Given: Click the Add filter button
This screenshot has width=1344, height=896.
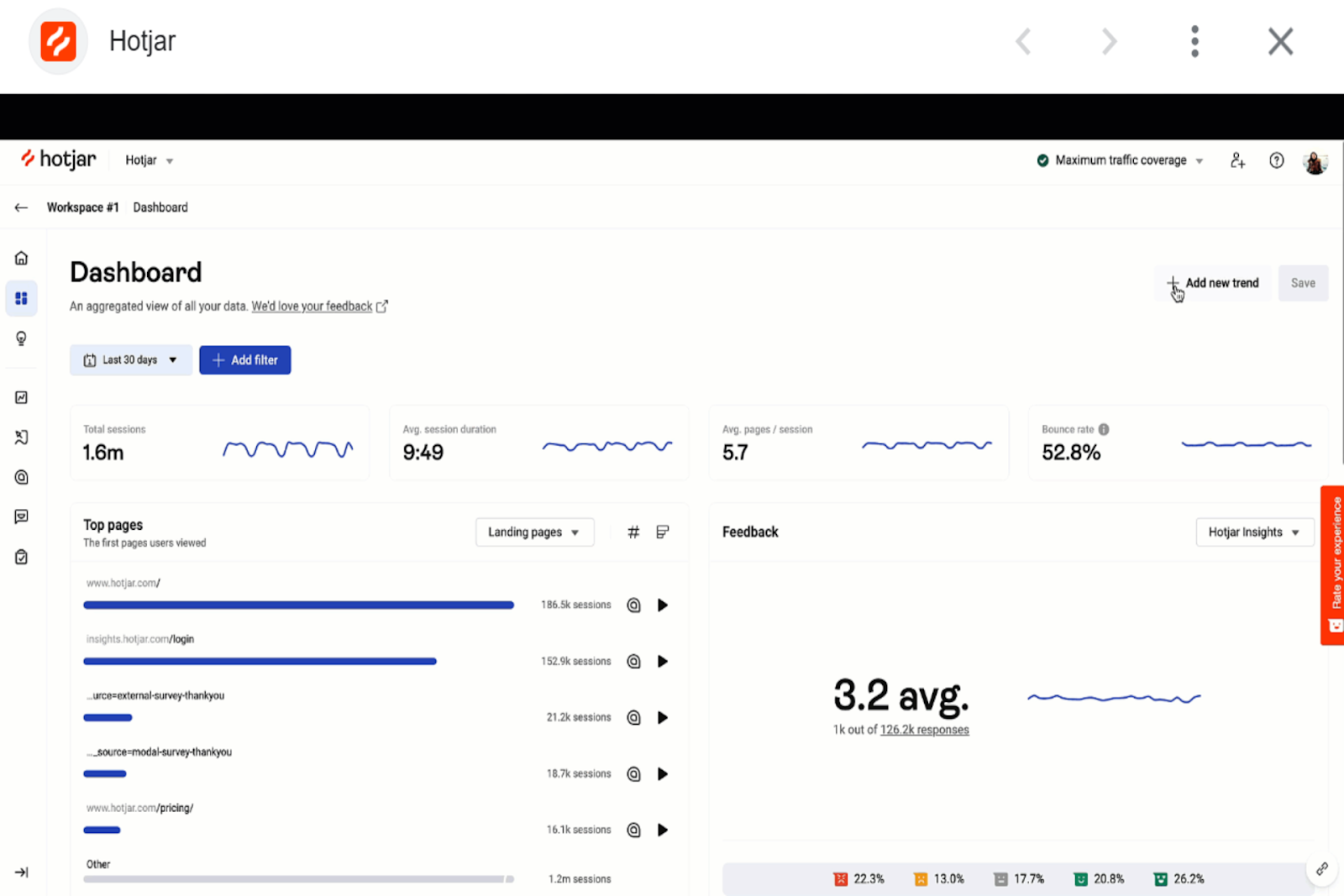Looking at the screenshot, I should pos(245,360).
